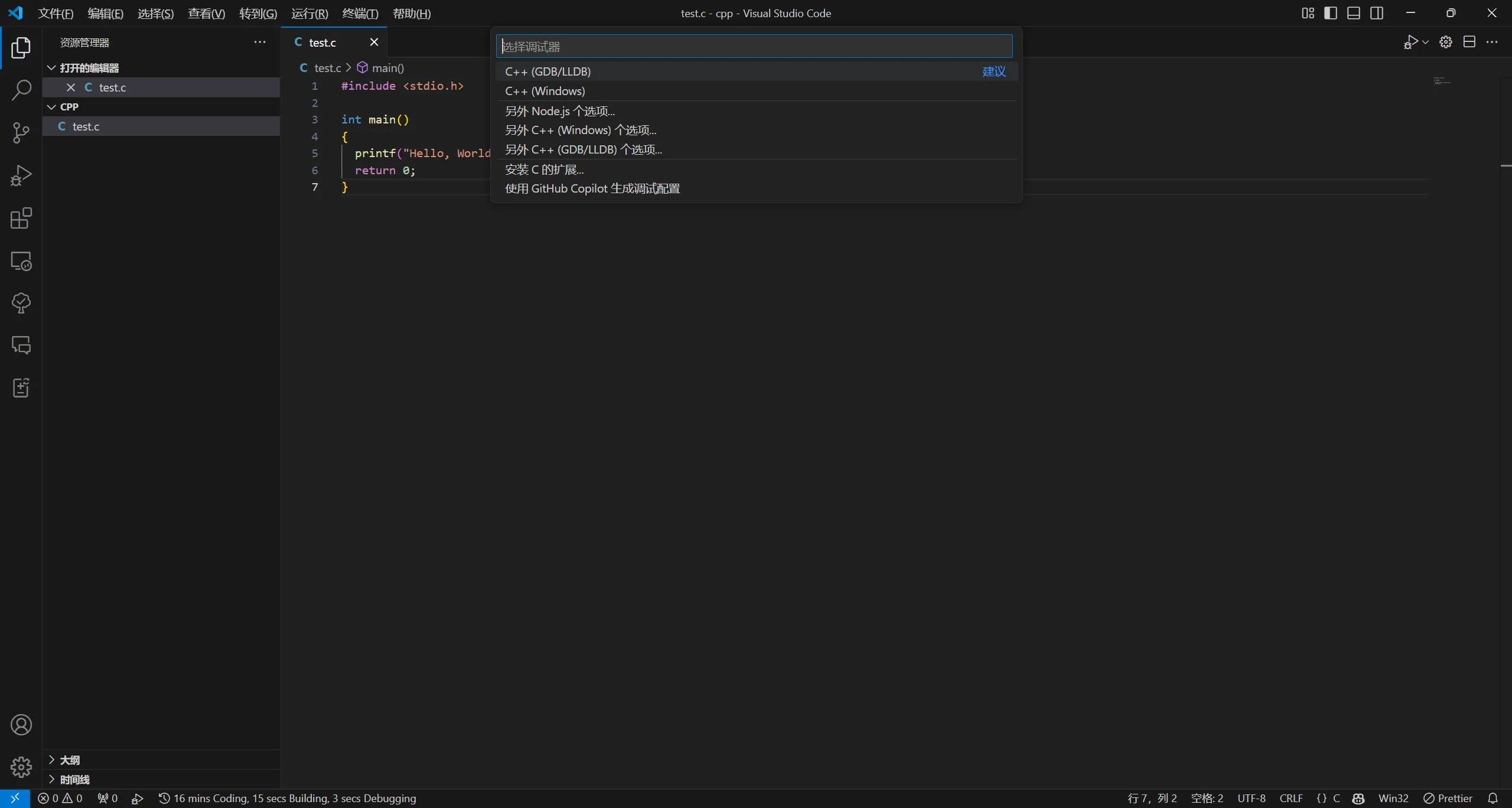Click CRLF line ending in status bar
The height and width of the screenshot is (808, 1512).
point(1291,798)
